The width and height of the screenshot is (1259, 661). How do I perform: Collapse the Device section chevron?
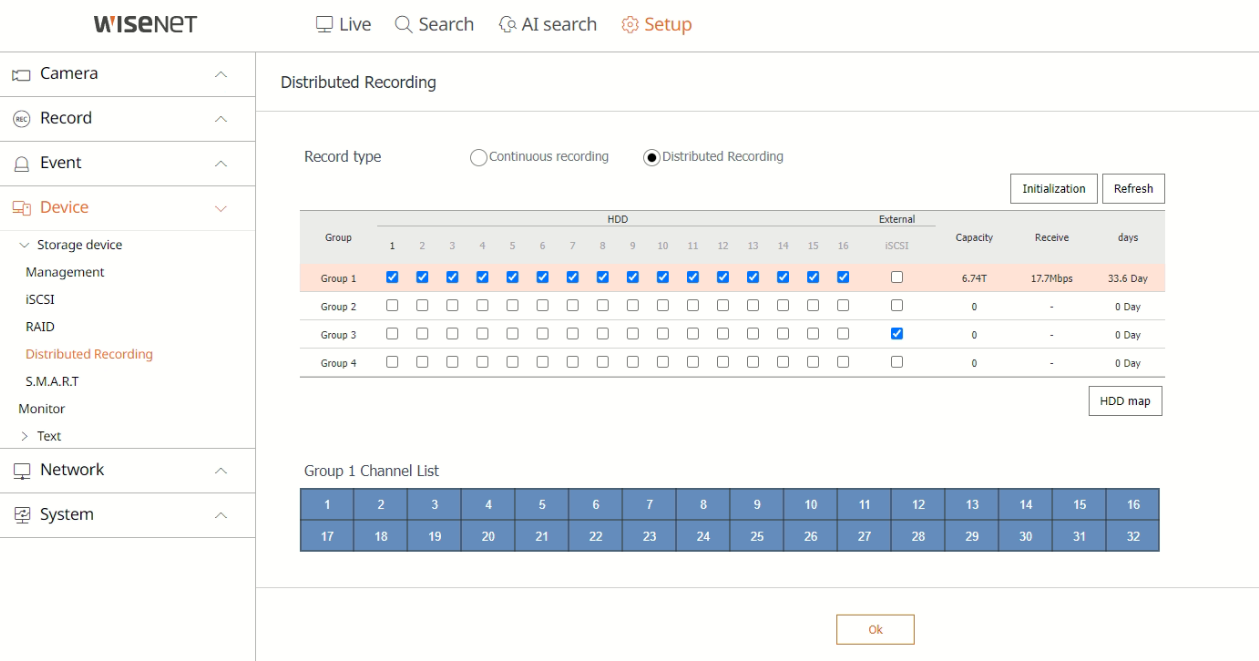[221, 208]
